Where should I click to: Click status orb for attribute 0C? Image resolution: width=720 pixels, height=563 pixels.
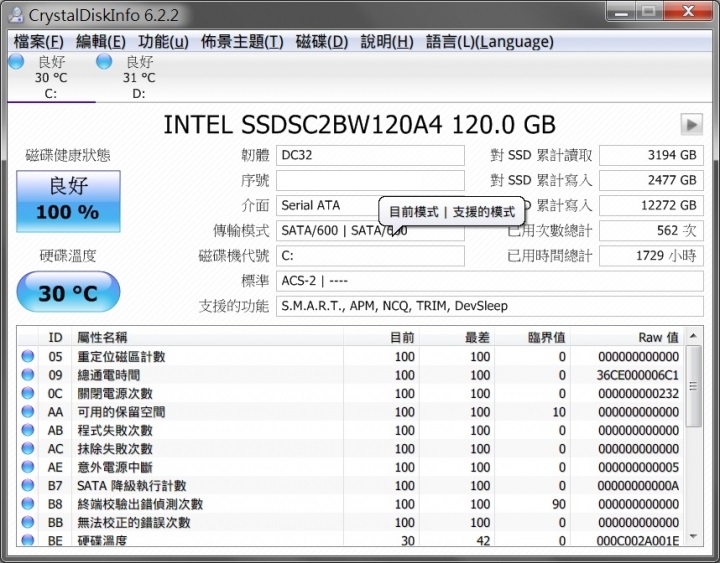pos(28,393)
